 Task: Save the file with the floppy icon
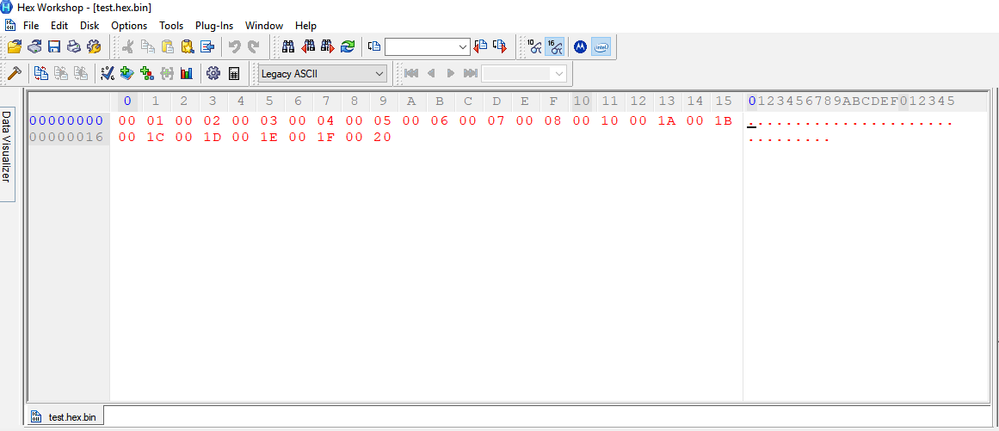(54, 47)
